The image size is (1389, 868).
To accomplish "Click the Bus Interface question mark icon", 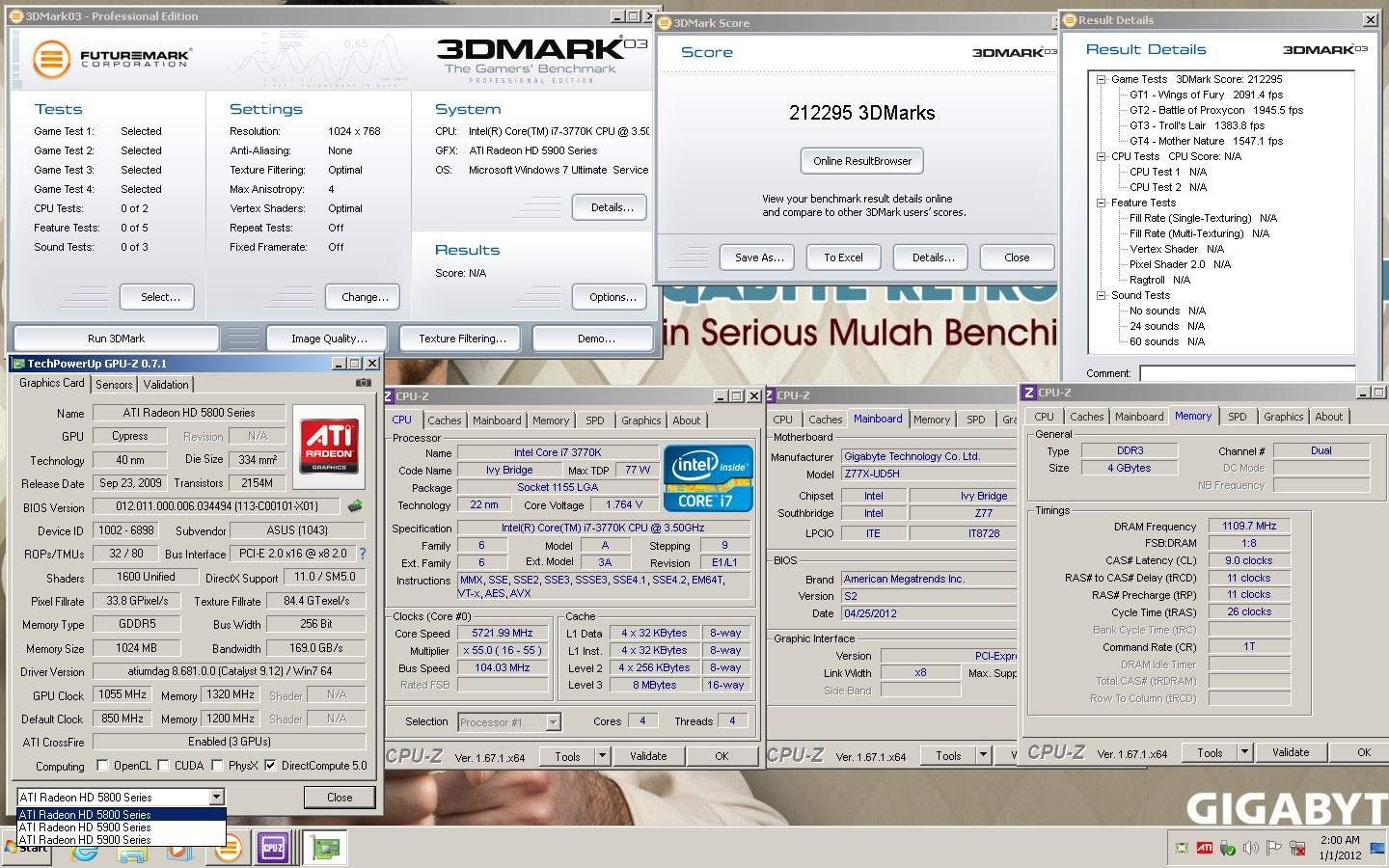I will [x=363, y=554].
